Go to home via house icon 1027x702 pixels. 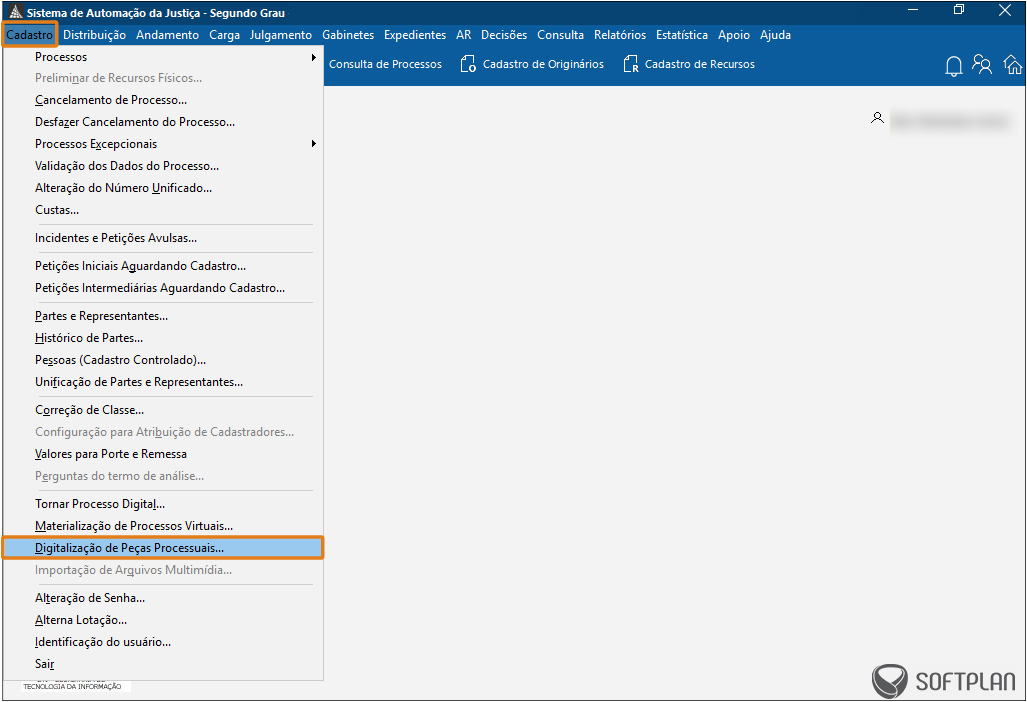click(x=1013, y=64)
